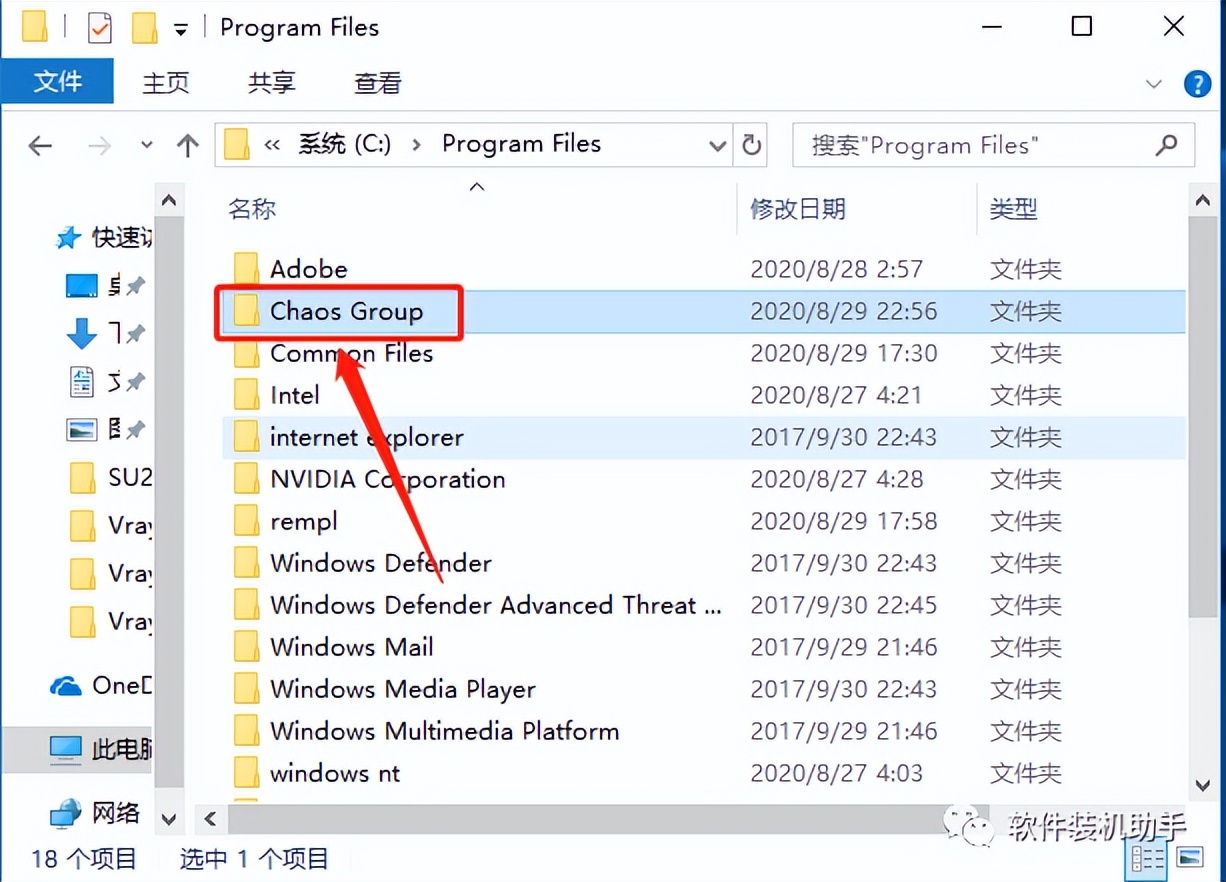
Task: Switch to details view icon
Action: [x=1147, y=858]
